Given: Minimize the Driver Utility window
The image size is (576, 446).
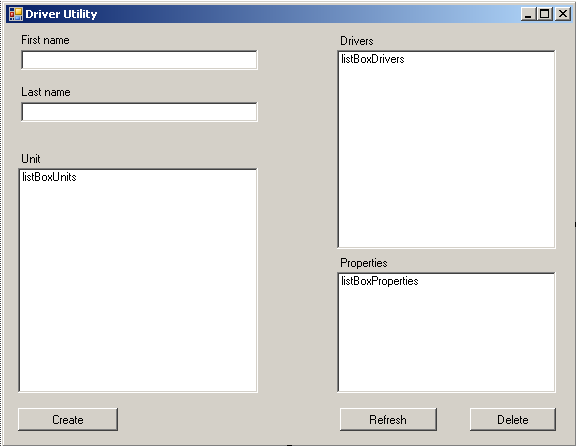Looking at the screenshot, I should (x=528, y=14).
